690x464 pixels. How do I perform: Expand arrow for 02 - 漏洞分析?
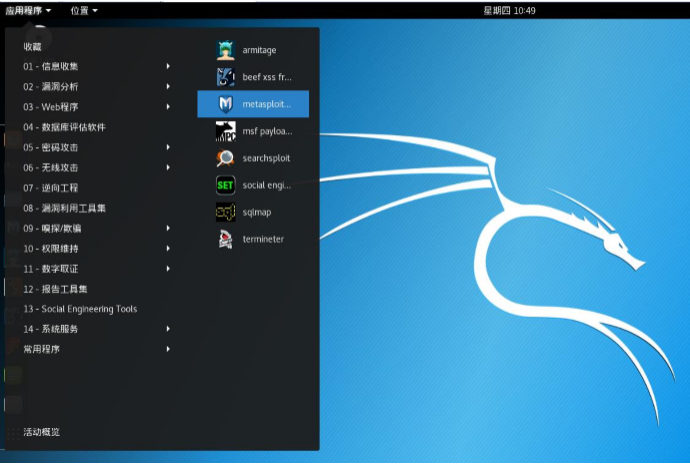click(168, 86)
